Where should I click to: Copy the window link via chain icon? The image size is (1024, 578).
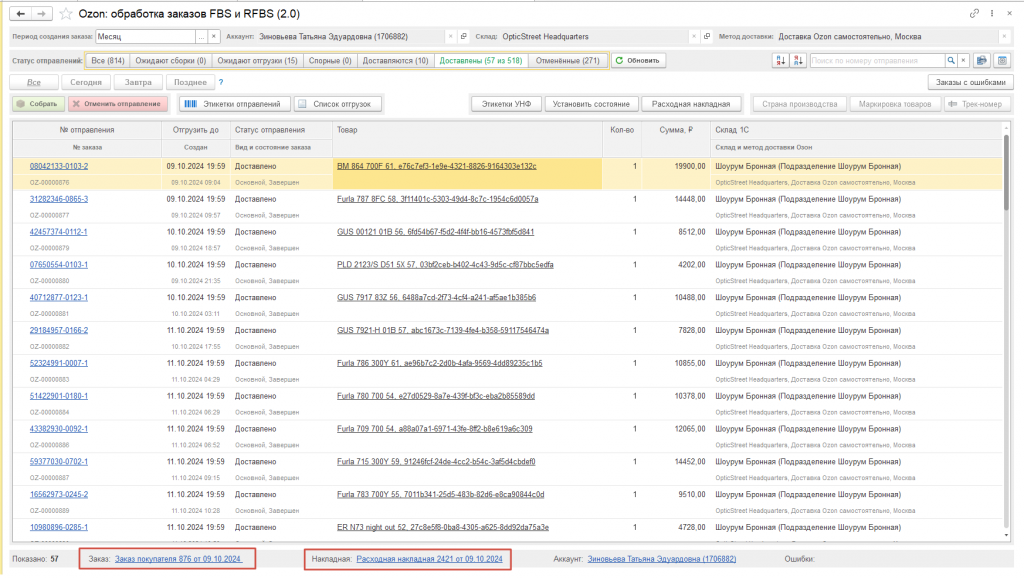point(974,13)
